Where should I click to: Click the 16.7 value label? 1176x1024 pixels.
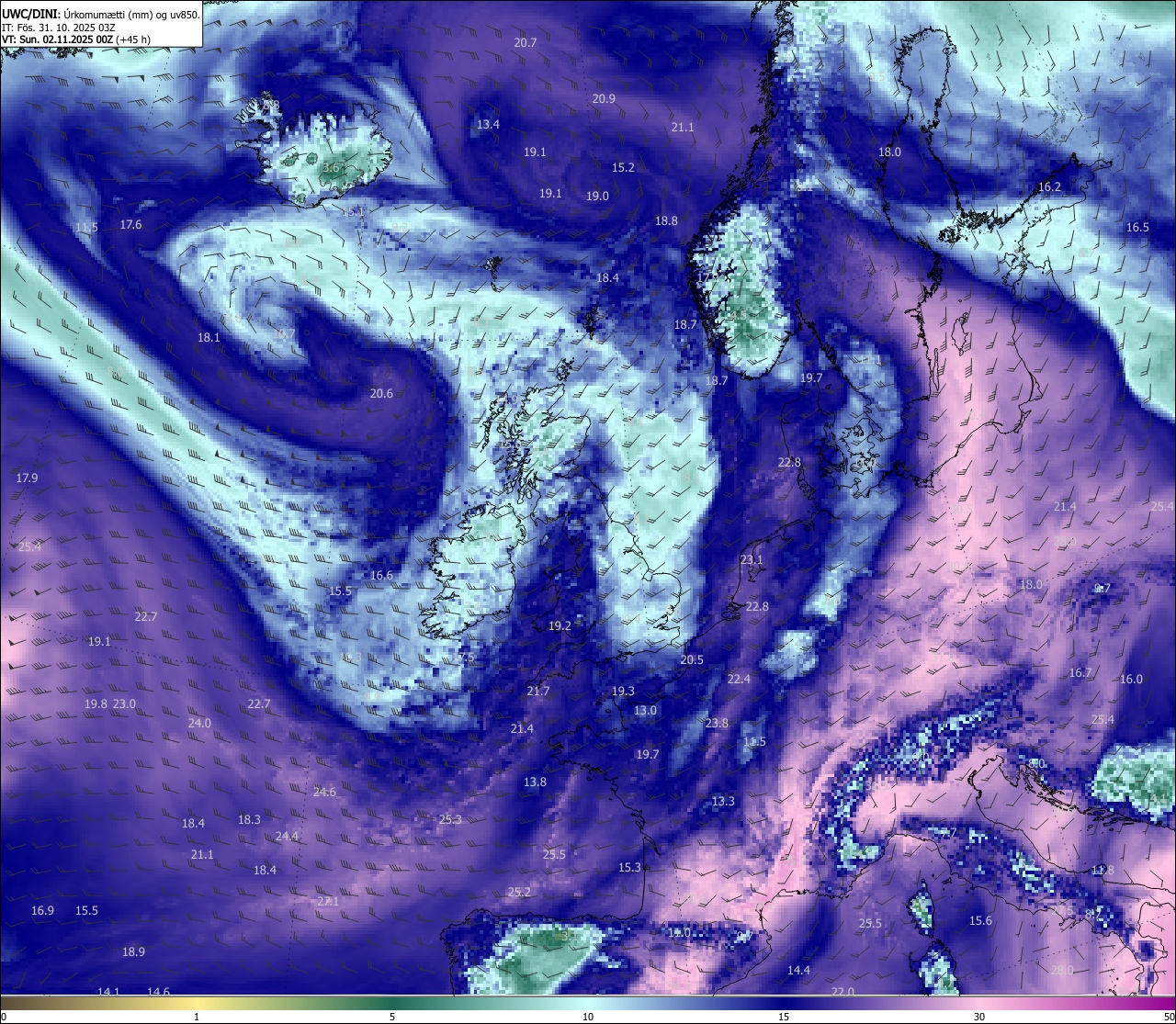tap(1080, 673)
